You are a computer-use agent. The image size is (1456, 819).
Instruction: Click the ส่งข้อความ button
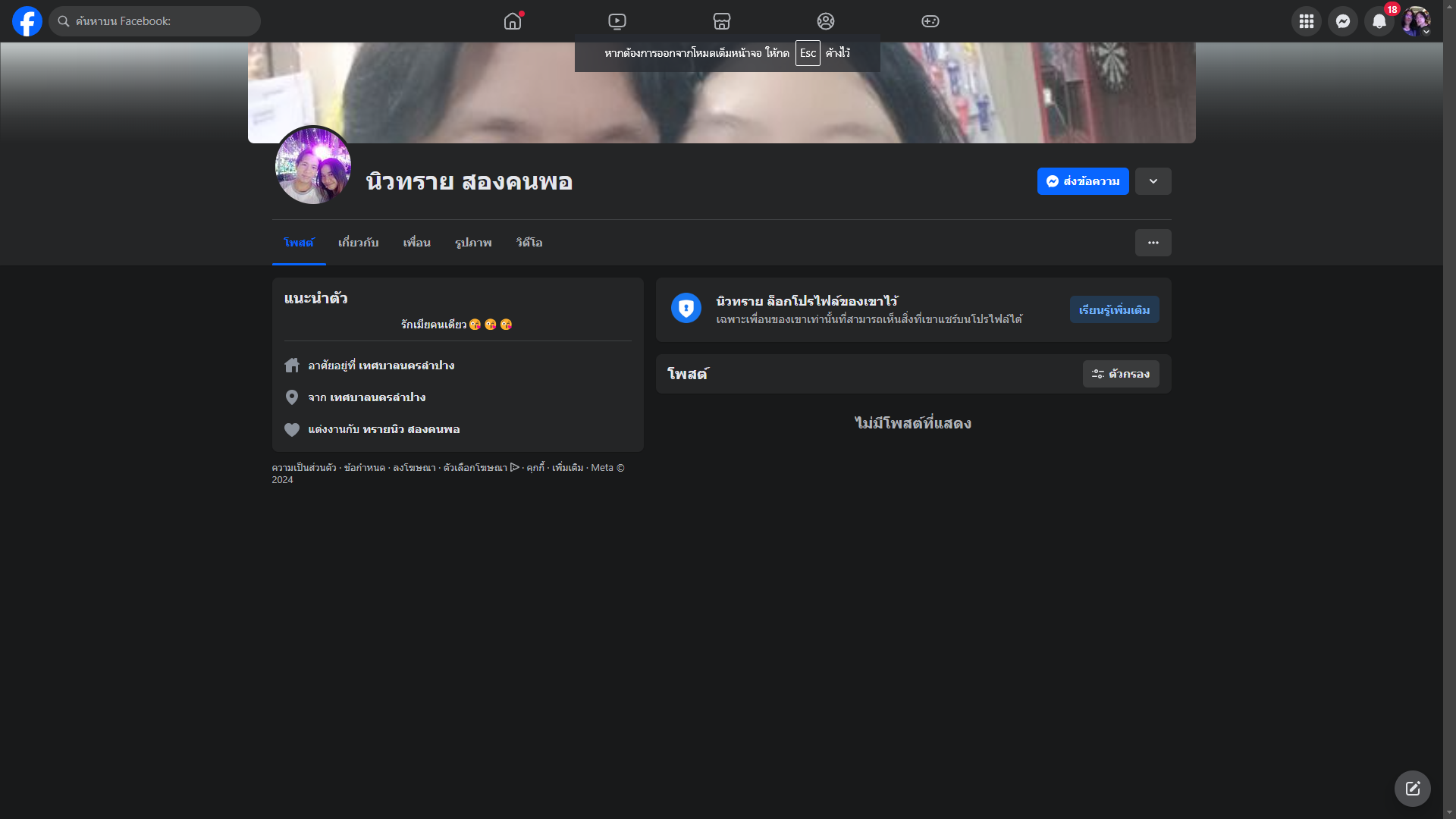(1083, 181)
